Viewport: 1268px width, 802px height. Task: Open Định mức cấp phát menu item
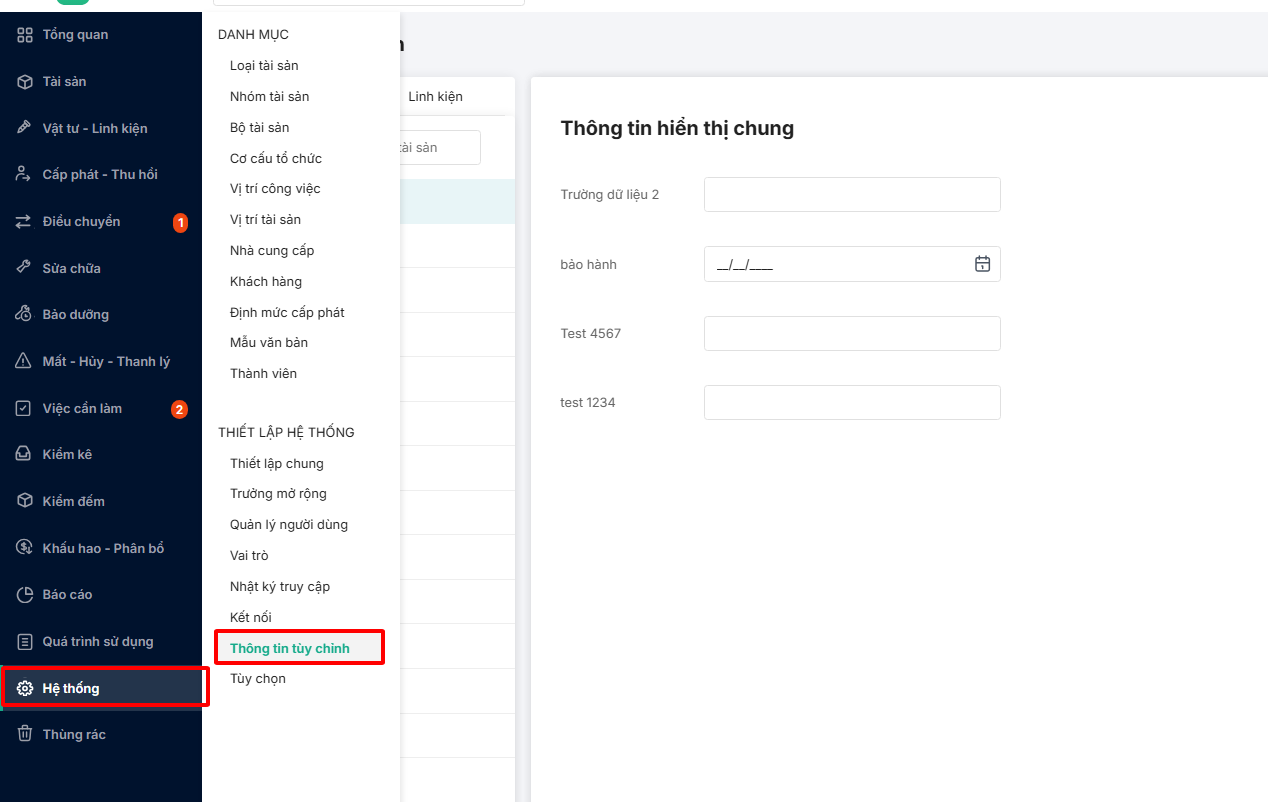tap(287, 312)
